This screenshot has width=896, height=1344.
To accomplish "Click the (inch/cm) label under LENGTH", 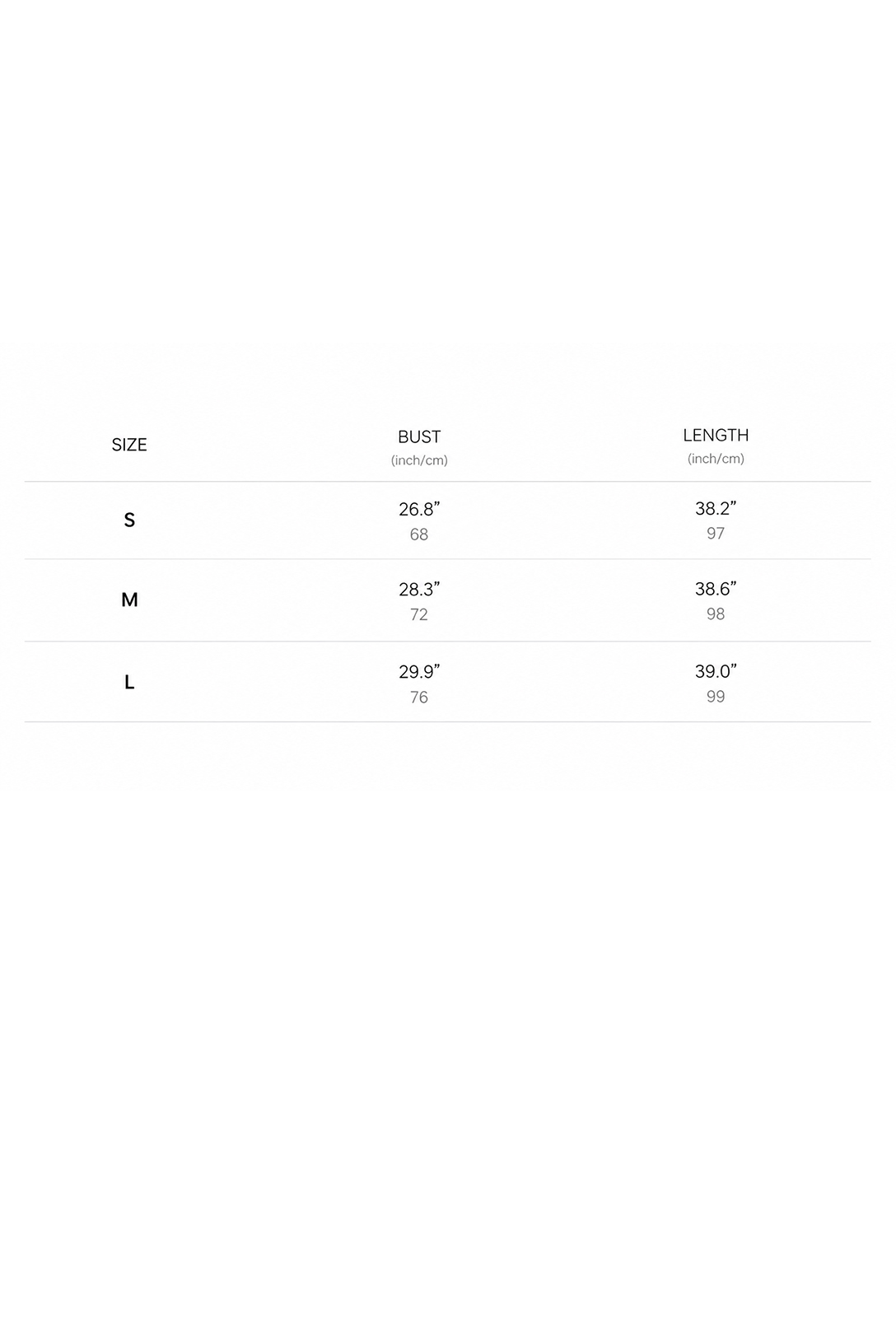I will pos(716,459).
